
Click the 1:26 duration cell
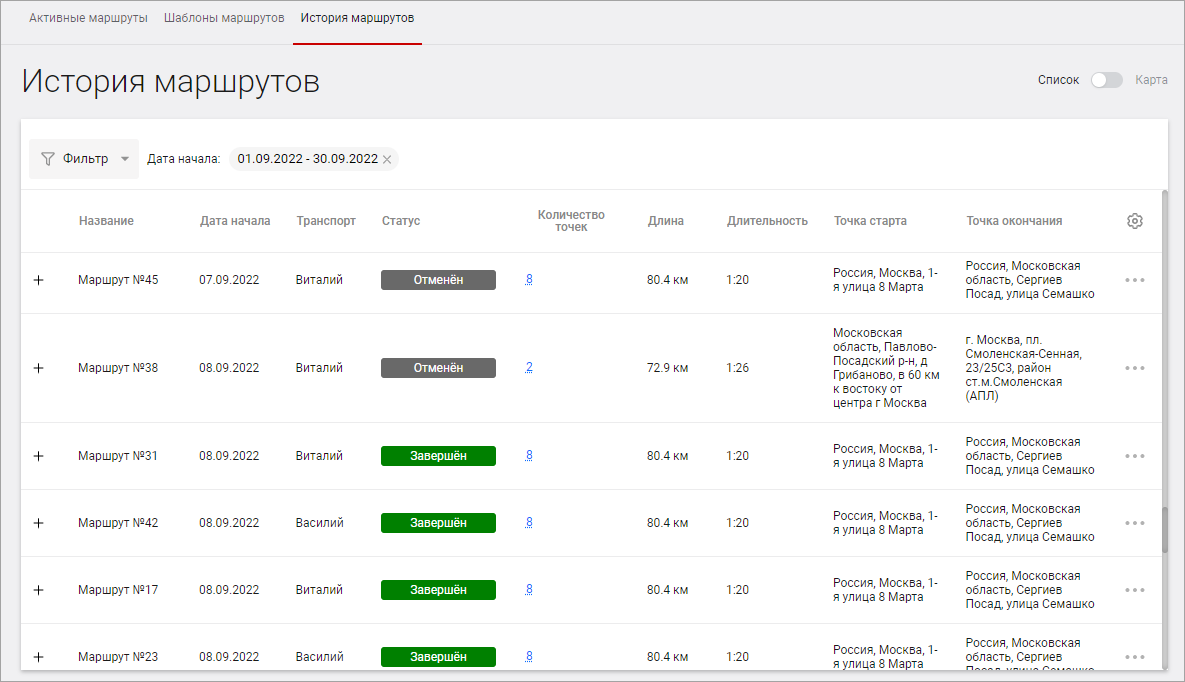[738, 368]
